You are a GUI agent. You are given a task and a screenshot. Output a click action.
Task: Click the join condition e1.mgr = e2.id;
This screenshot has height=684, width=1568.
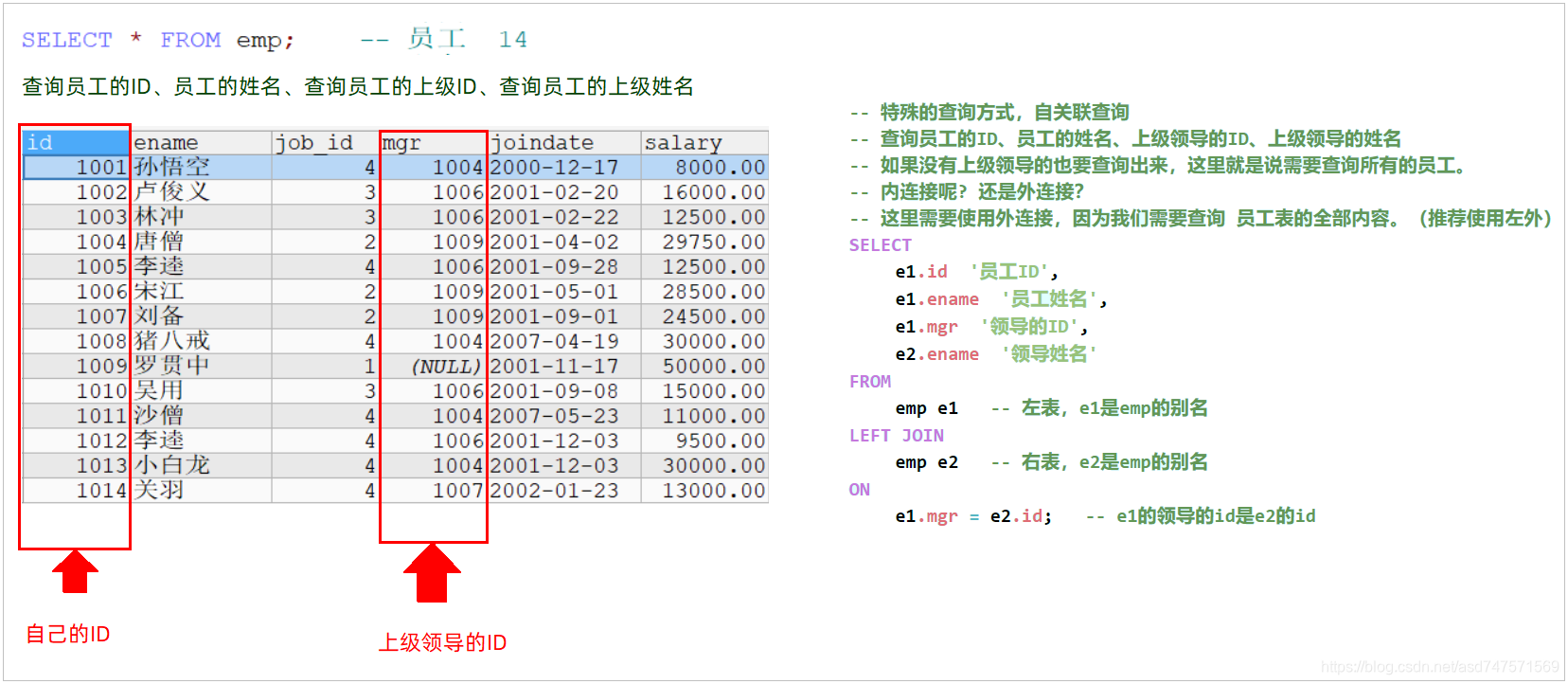[973, 516]
